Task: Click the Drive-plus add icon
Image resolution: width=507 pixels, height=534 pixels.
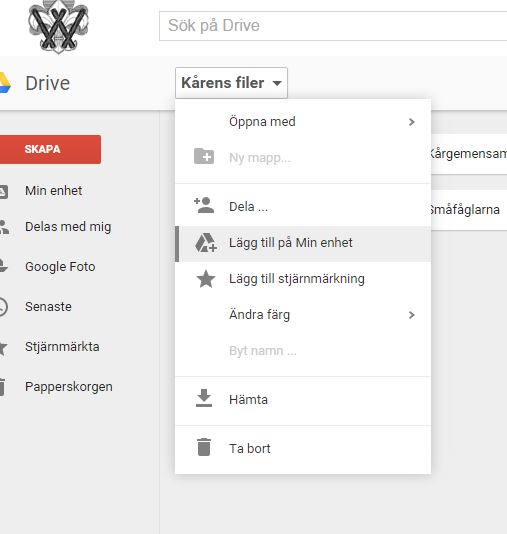Action: click(206, 243)
